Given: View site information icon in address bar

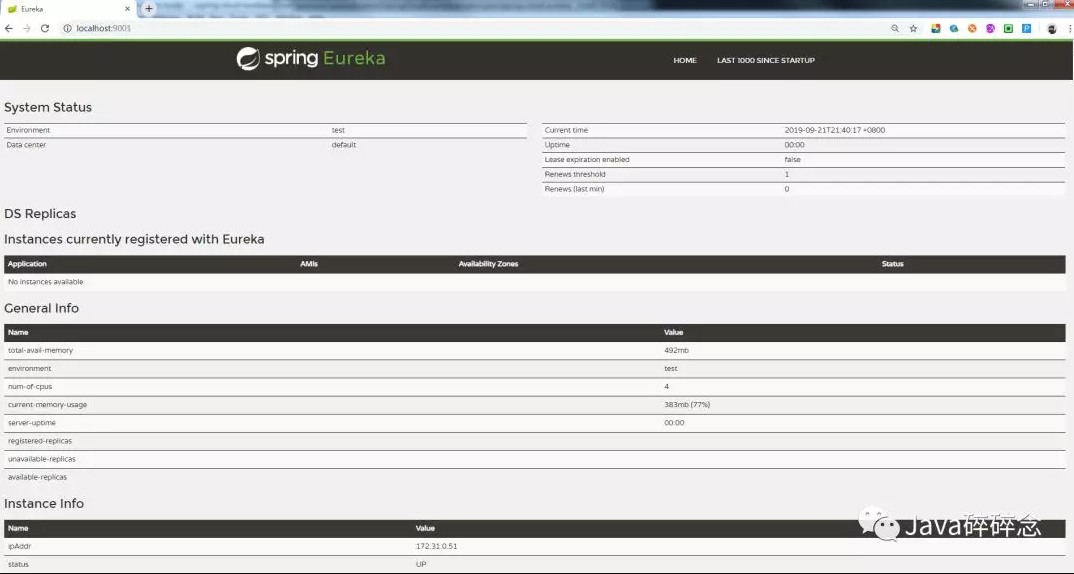Looking at the screenshot, I should [x=67, y=28].
